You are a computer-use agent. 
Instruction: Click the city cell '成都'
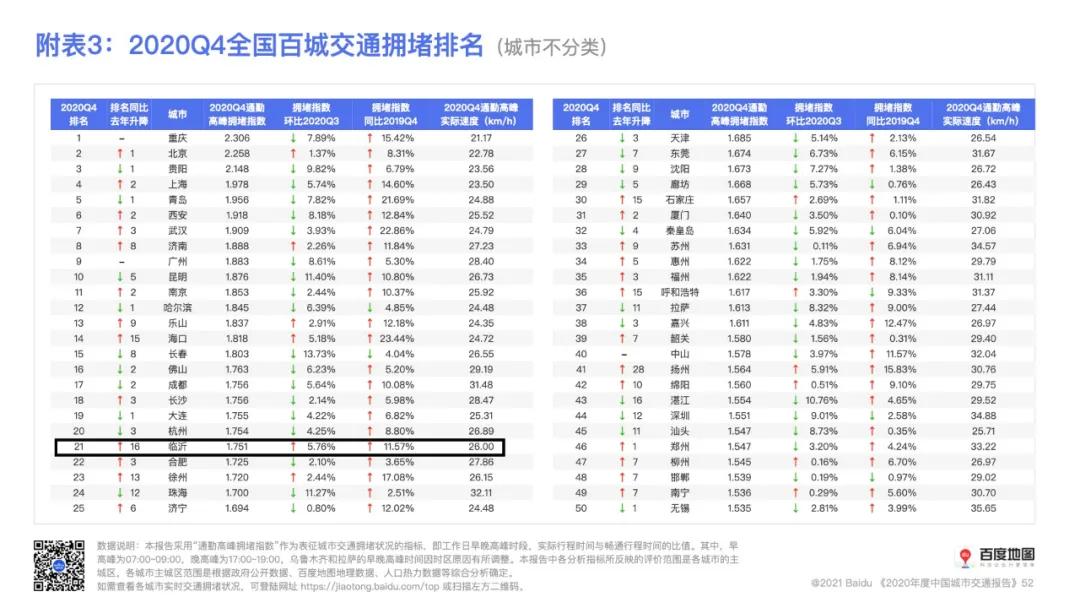[x=178, y=385]
